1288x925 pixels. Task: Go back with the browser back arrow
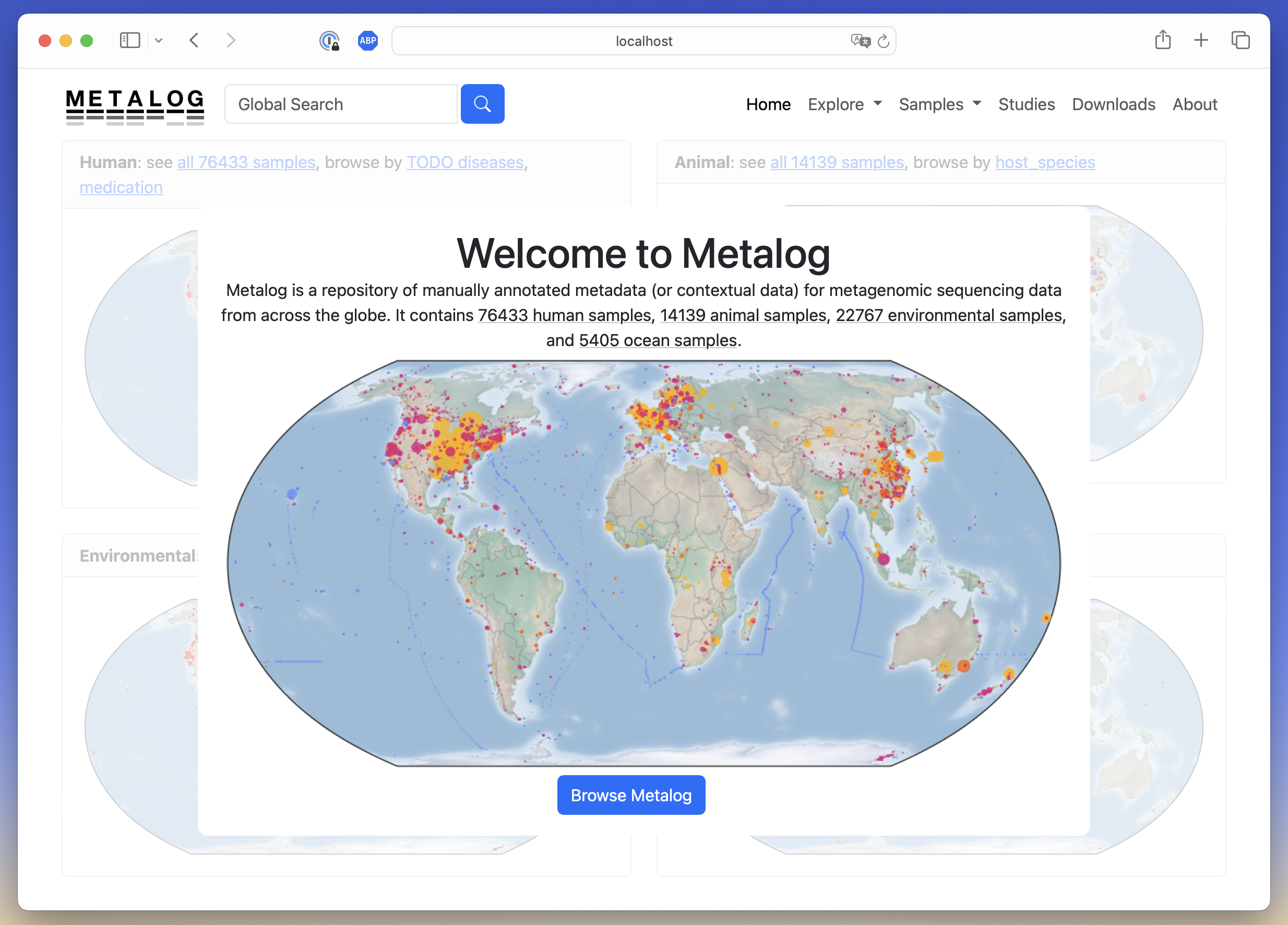[194, 40]
